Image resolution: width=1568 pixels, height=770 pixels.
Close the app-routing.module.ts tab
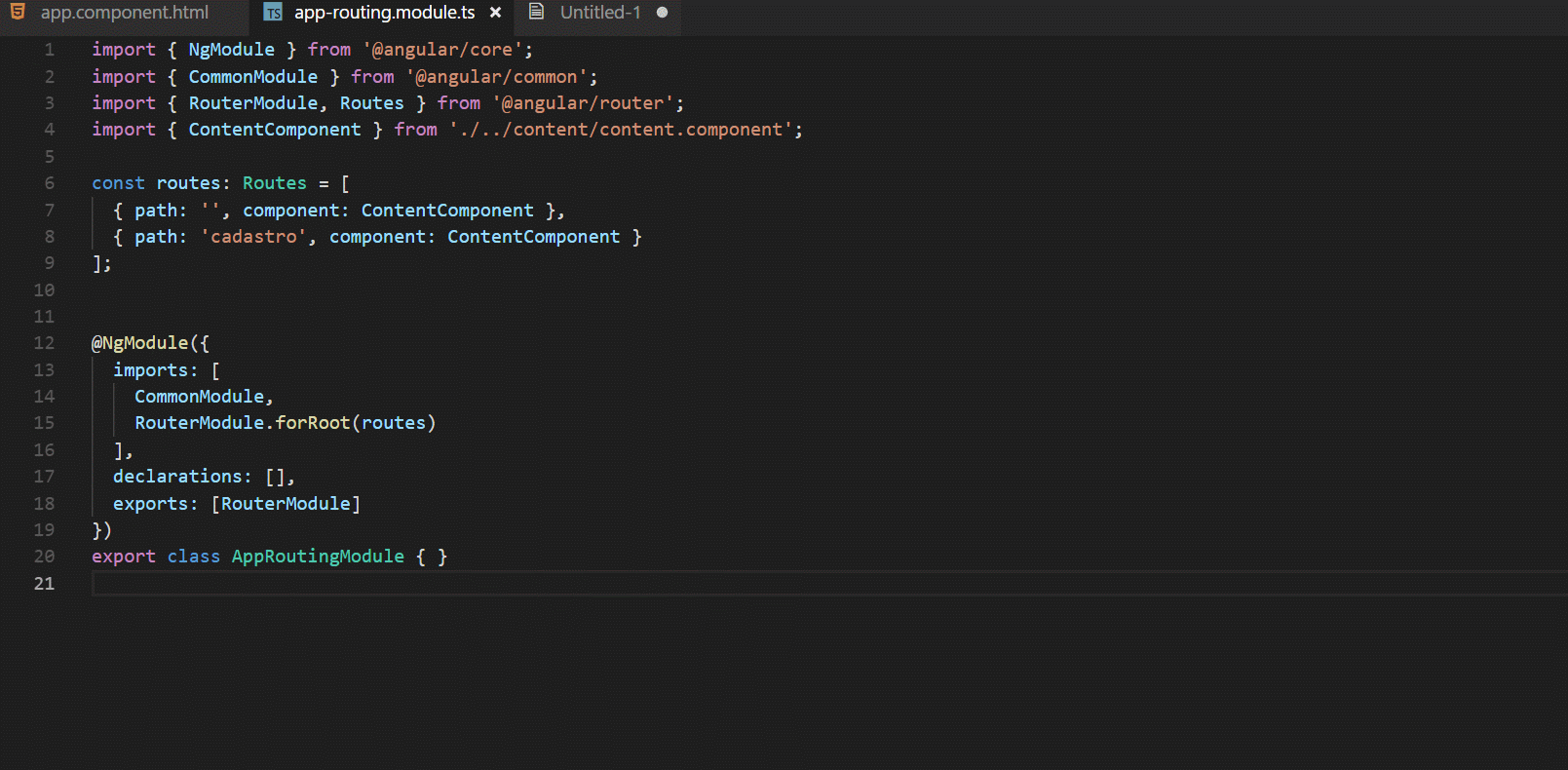tap(496, 13)
